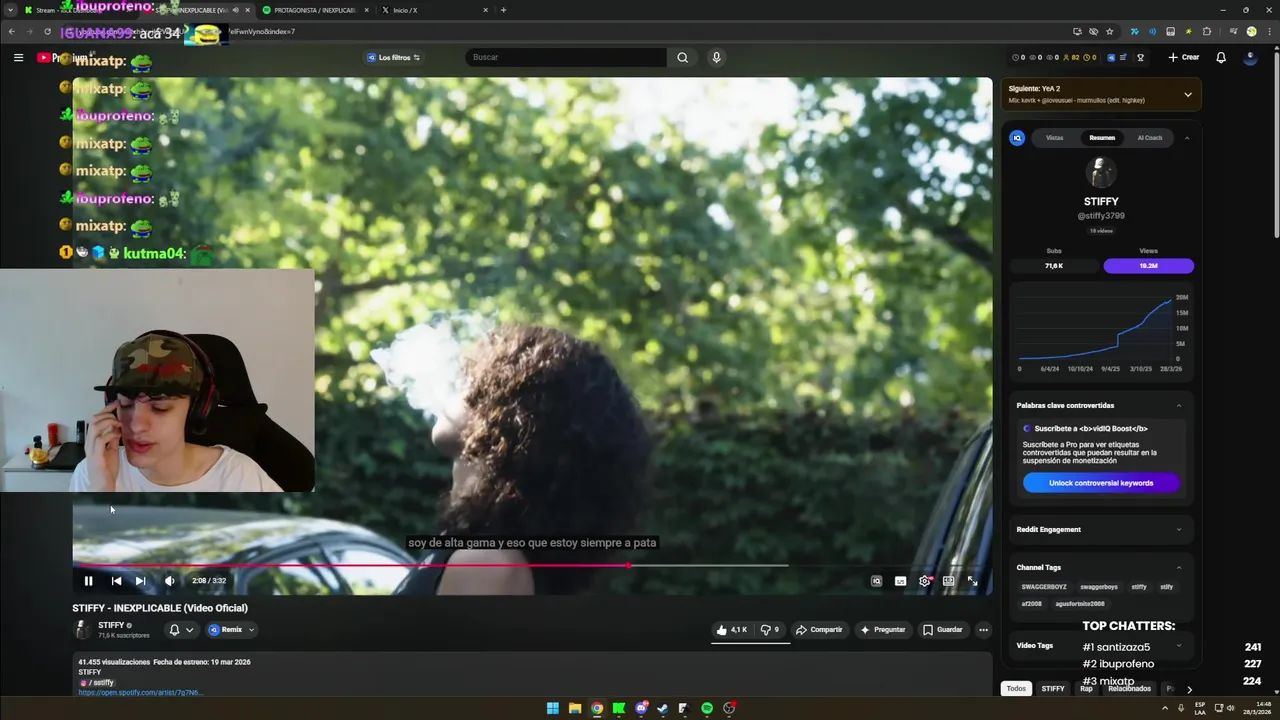Open the Chrome extensions puzzle icon
The width and height of the screenshot is (1280, 720).
1207,31
